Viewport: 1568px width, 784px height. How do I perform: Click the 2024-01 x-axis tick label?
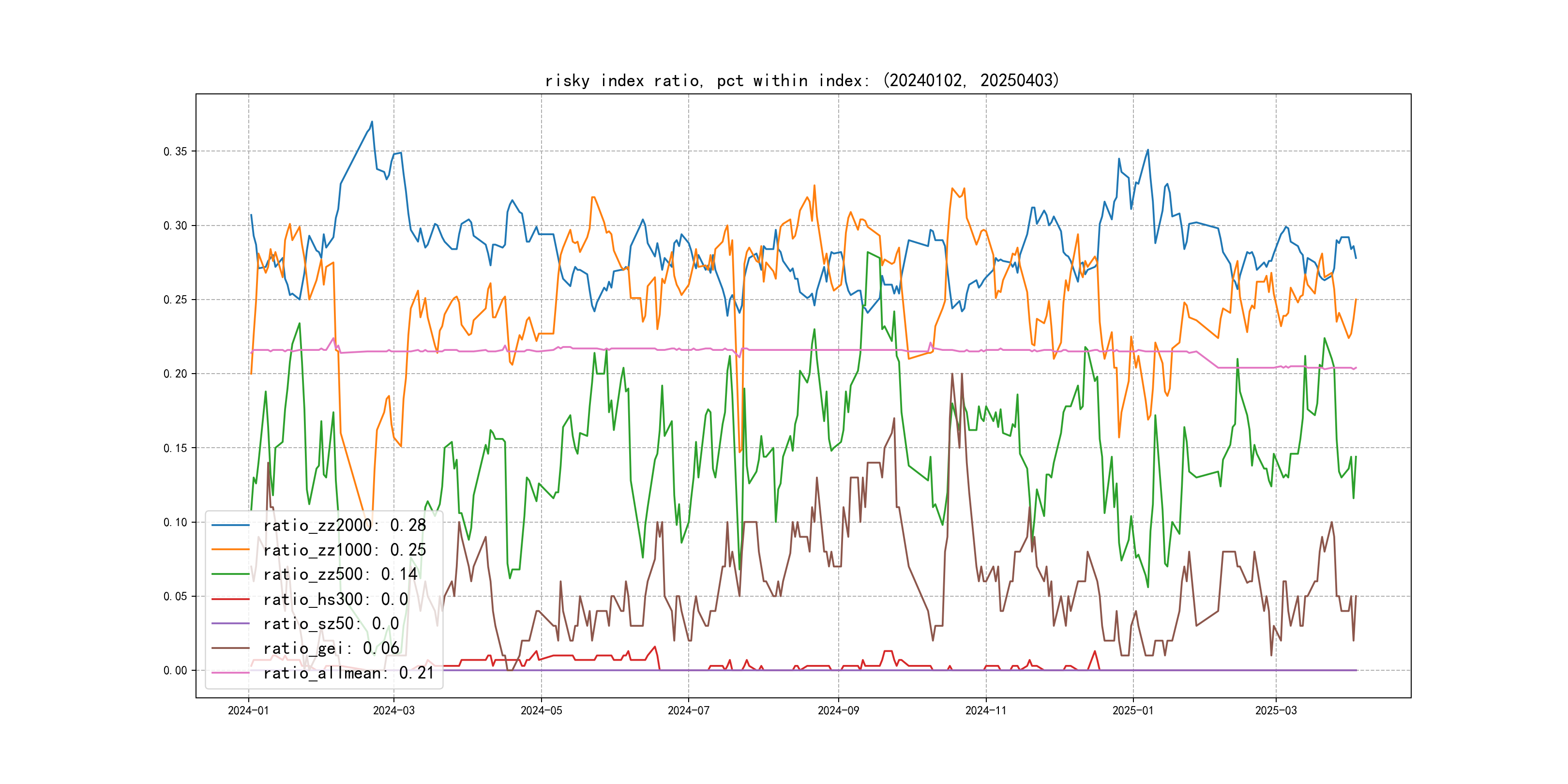(248, 710)
